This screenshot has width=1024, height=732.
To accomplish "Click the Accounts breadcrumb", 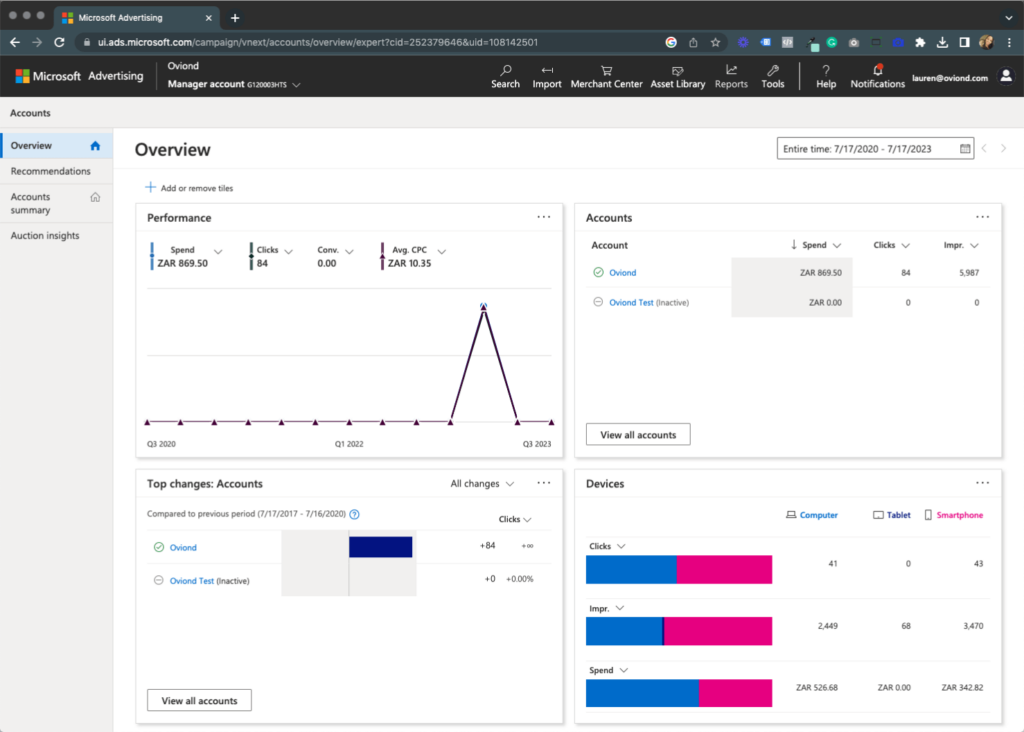I will click(x=30, y=113).
